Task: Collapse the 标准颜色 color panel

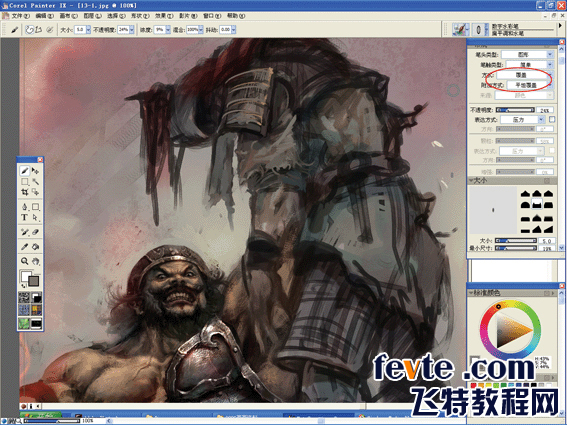Action: [x=472, y=293]
